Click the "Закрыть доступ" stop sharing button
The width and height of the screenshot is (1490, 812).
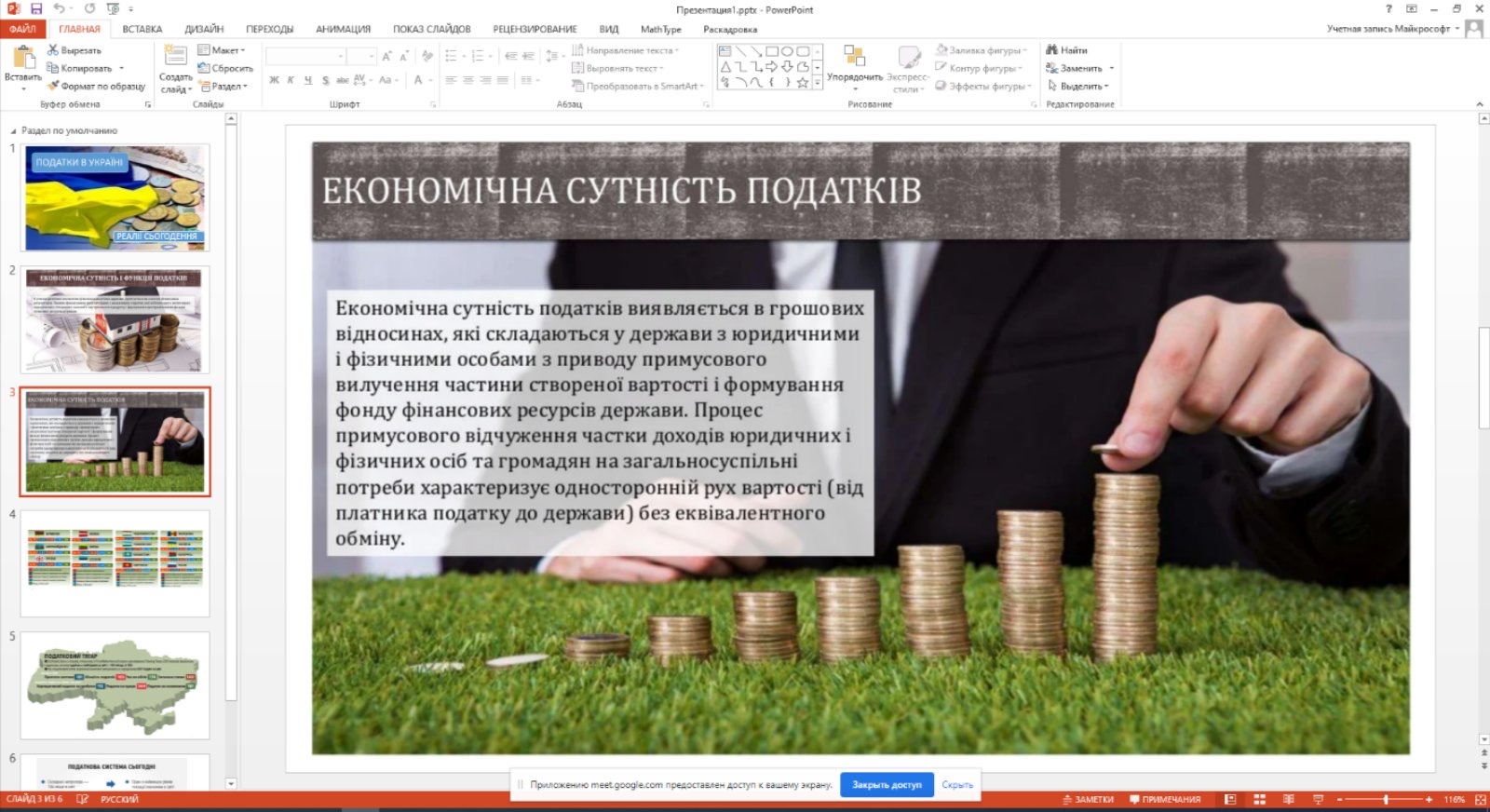887,785
